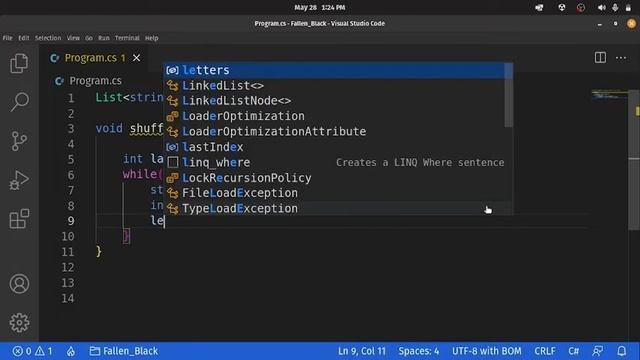Click 'Ln 9, Col 11' in status bar
Viewport: 640px width, 360px height.
[362, 351]
